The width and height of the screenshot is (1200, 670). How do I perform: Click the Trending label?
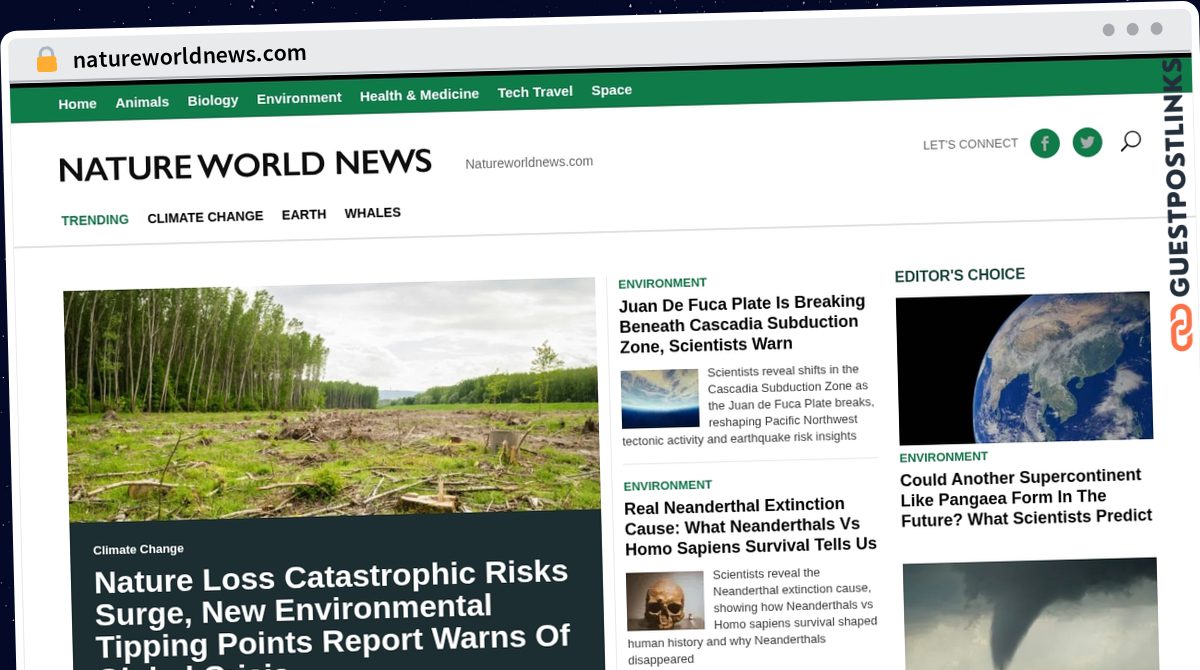click(95, 220)
